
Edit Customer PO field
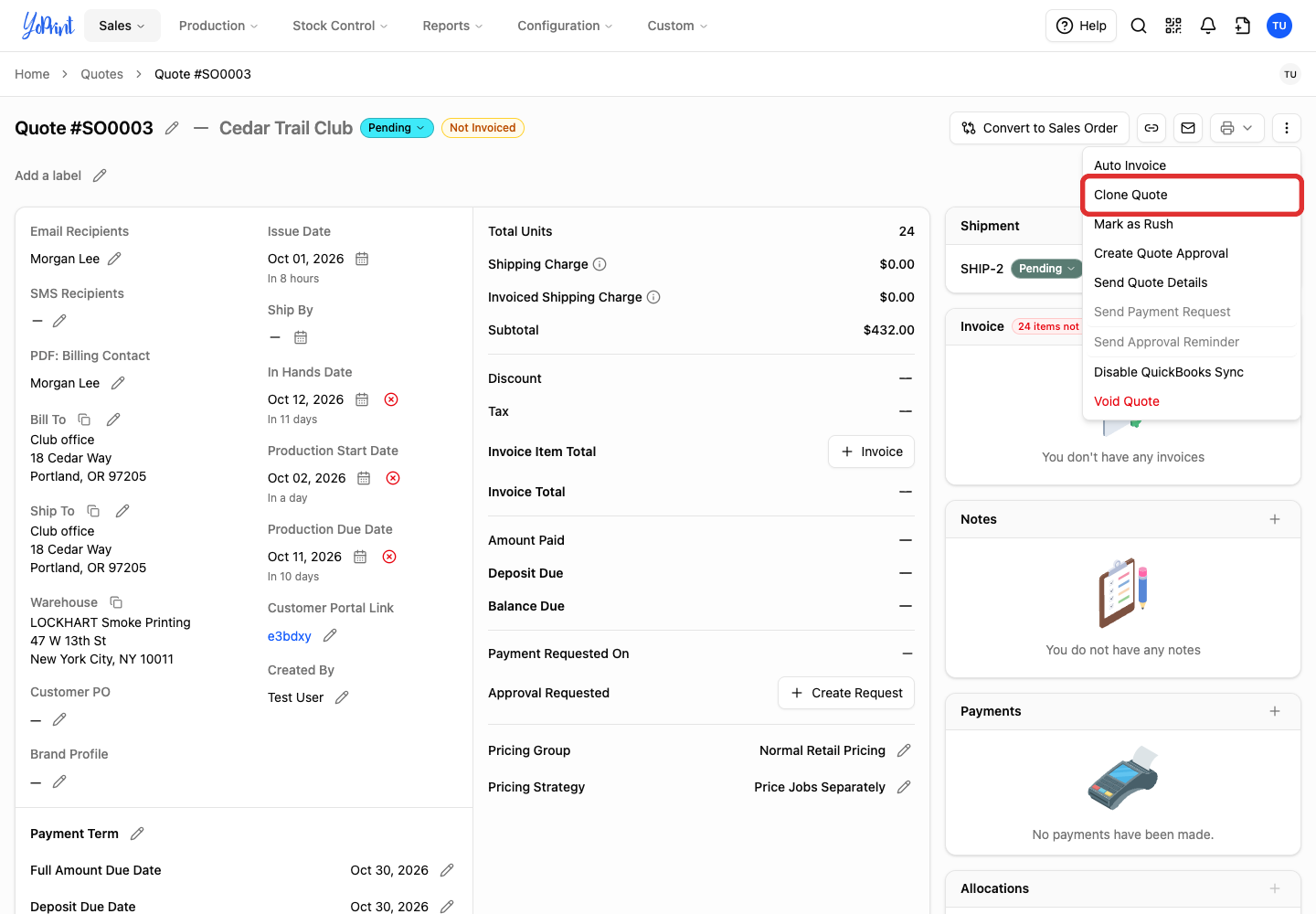click(59, 719)
